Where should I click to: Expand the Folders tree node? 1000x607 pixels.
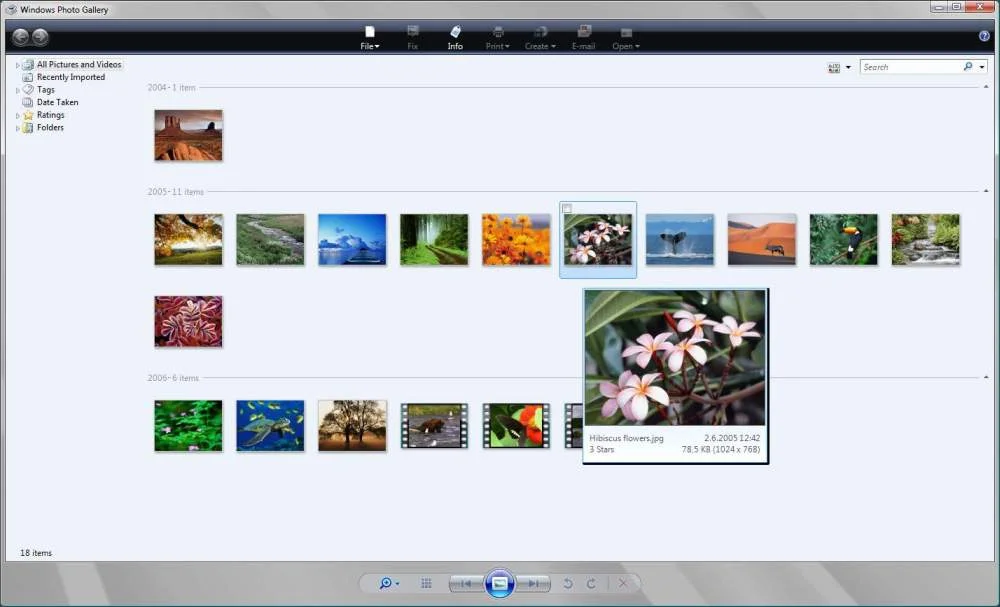click(x=18, y=128)
